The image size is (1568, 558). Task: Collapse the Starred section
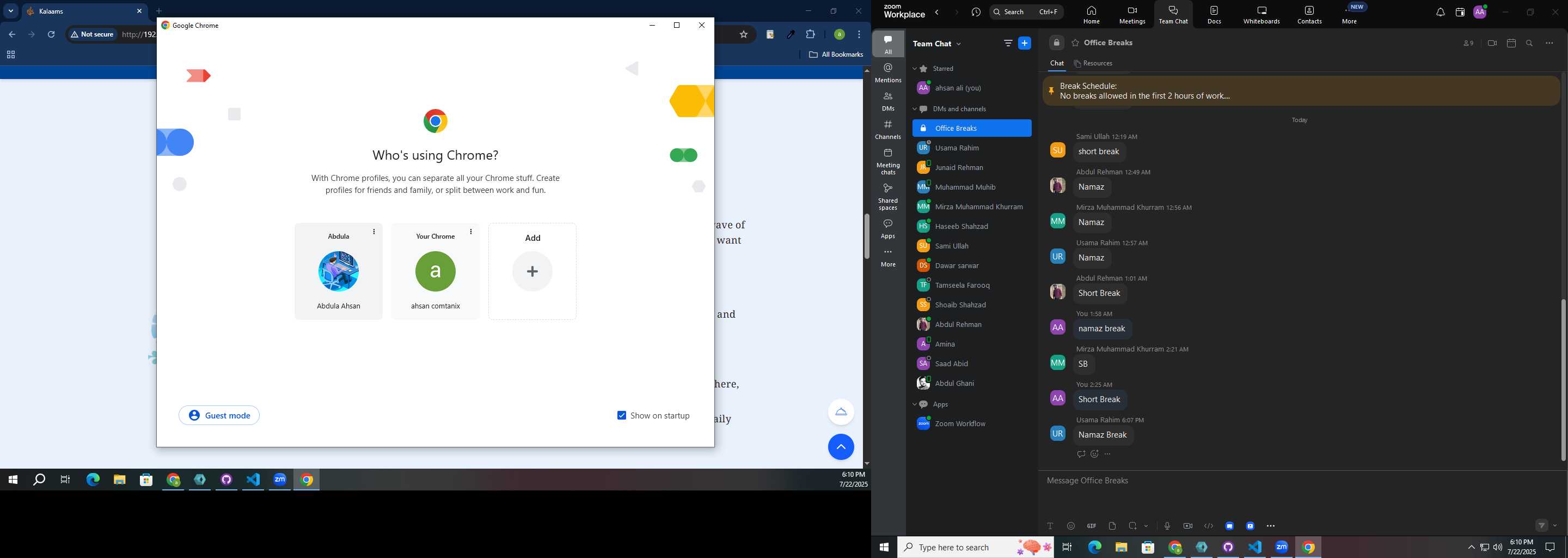pos(914,69)
